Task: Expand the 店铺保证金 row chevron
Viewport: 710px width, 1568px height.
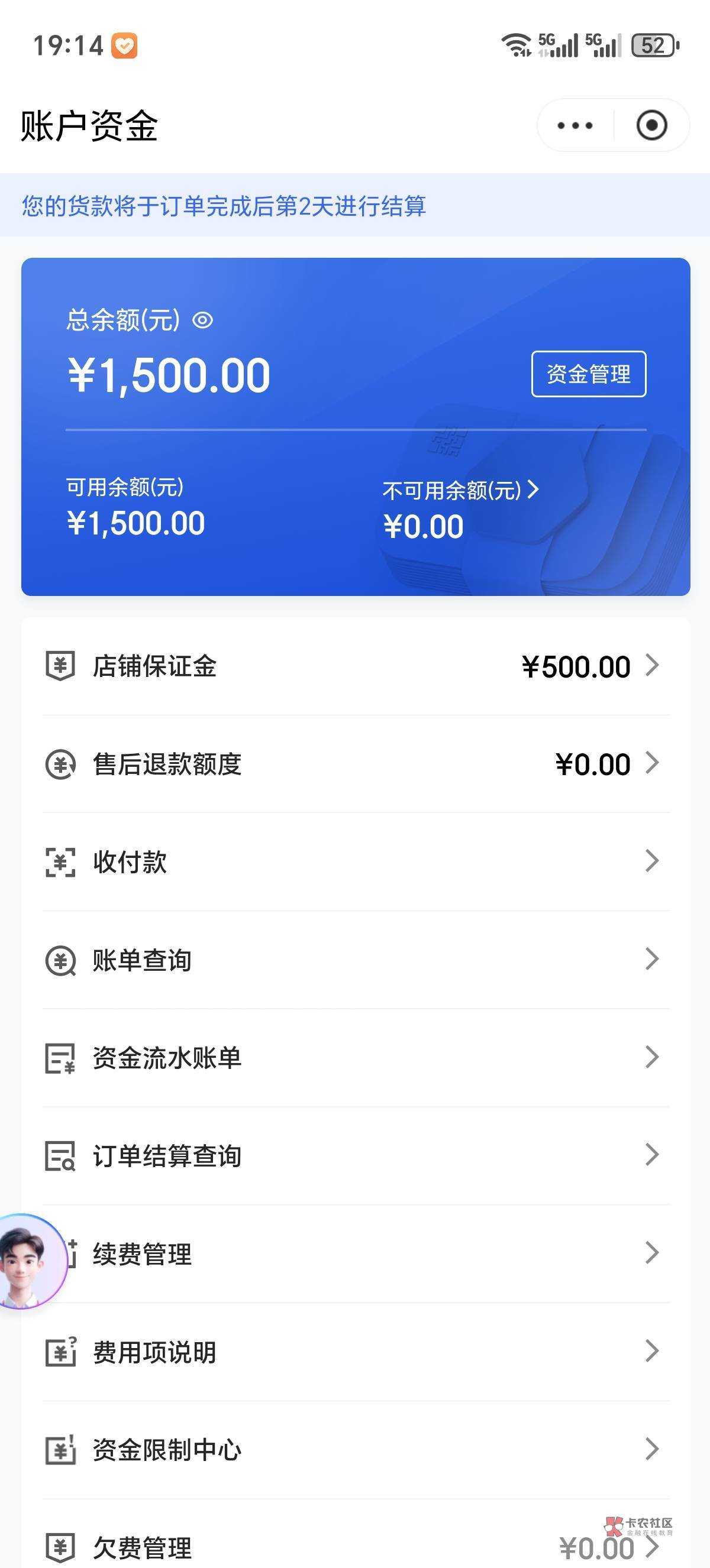Action: click(x=652, y=665)
